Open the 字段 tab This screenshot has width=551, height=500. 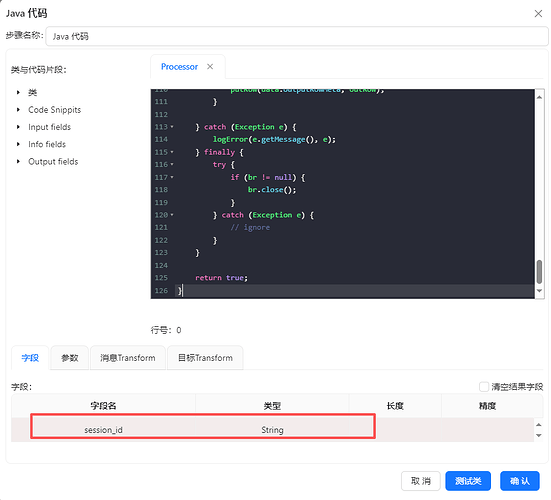[x=30, y=358]
